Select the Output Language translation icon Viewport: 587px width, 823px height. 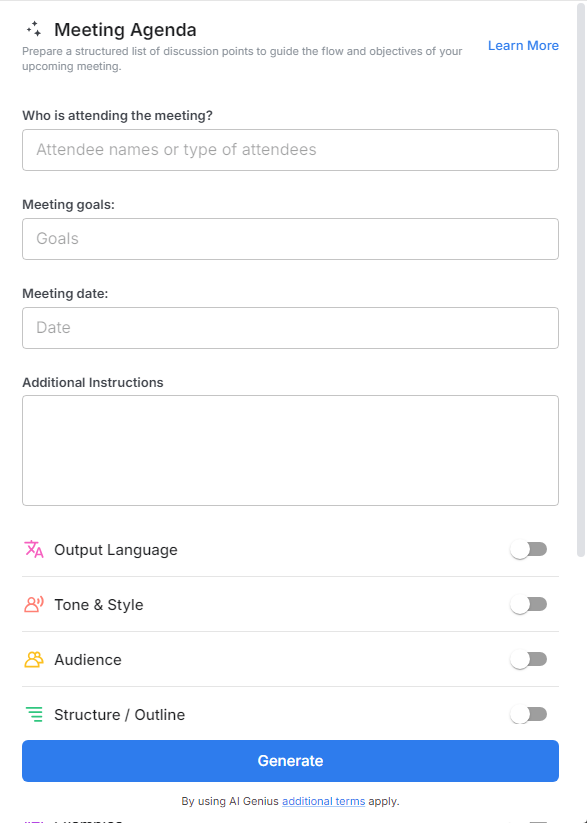[32, 549]
